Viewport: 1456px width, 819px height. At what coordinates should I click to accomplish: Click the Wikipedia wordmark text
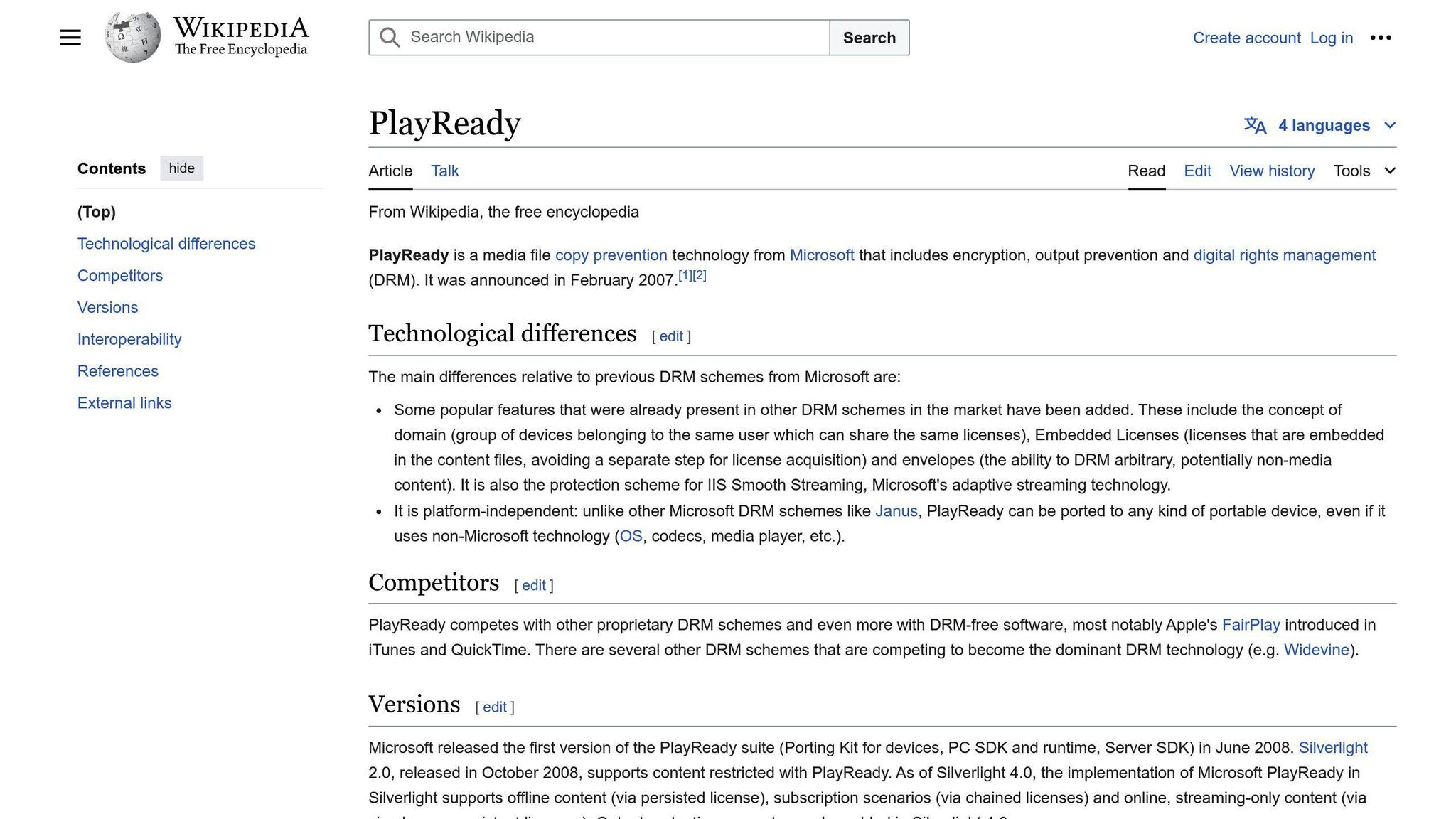pos(241,28)
